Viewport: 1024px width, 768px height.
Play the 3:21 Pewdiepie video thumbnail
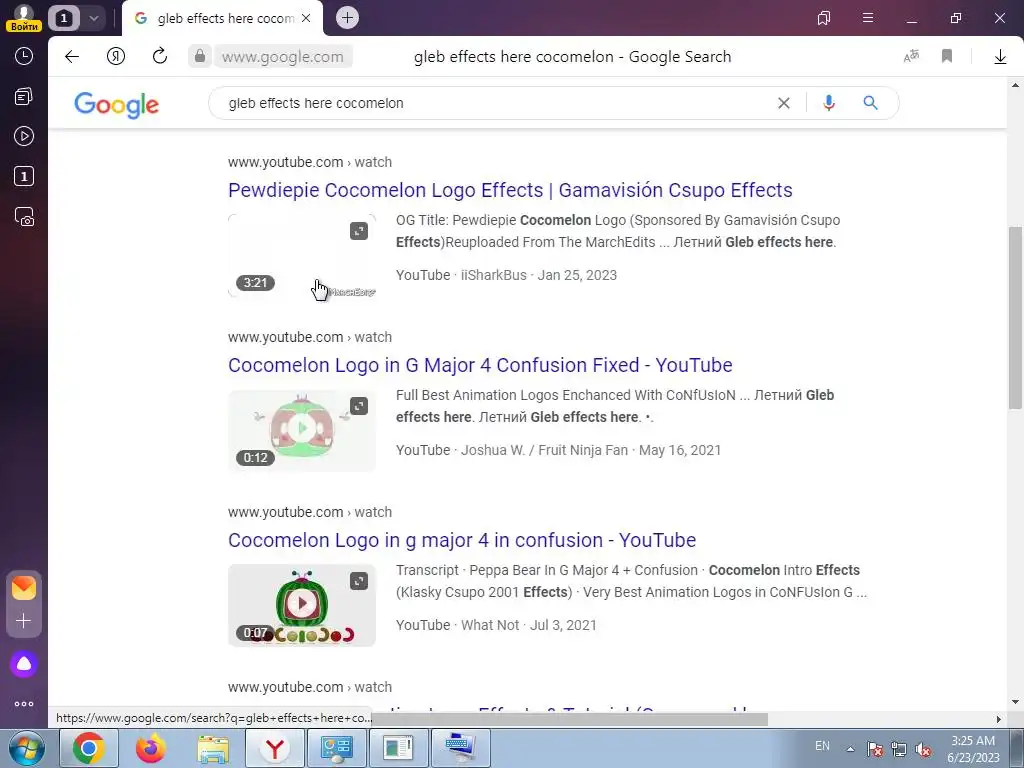(302, 255)
